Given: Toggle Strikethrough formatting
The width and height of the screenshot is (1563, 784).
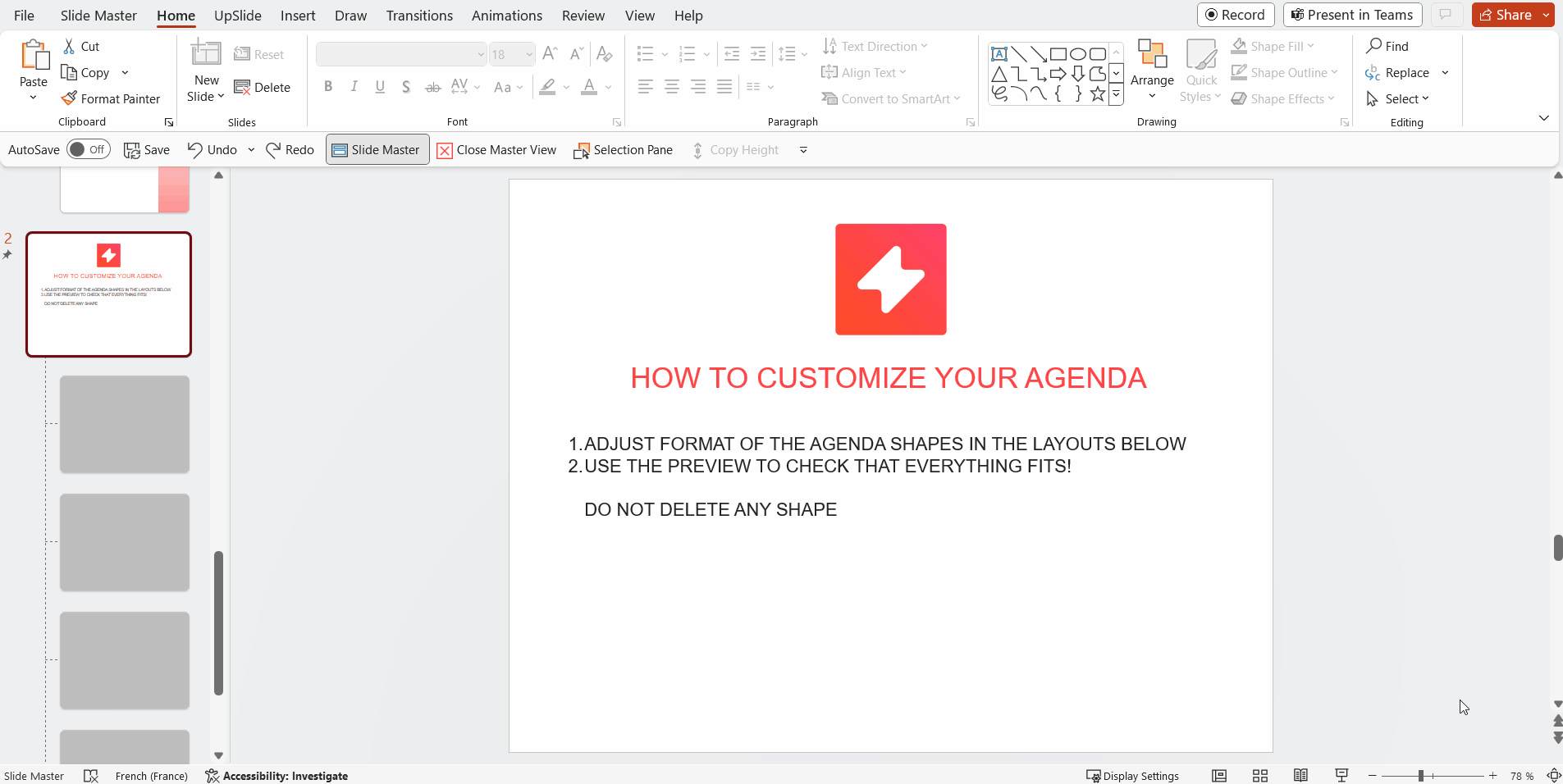Looking at the screenshot, I should point(433,87).
